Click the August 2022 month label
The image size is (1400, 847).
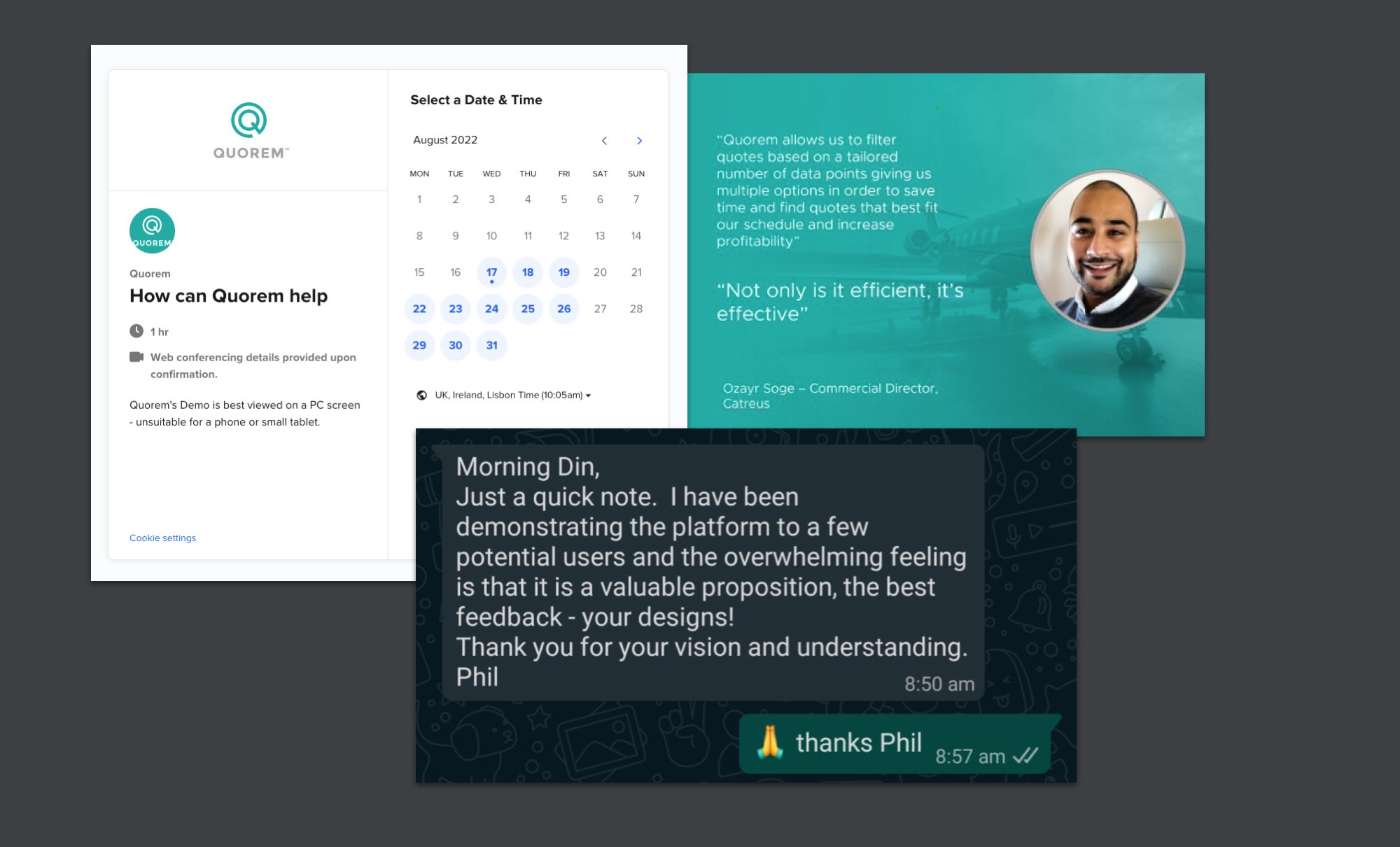coord(445,140)
